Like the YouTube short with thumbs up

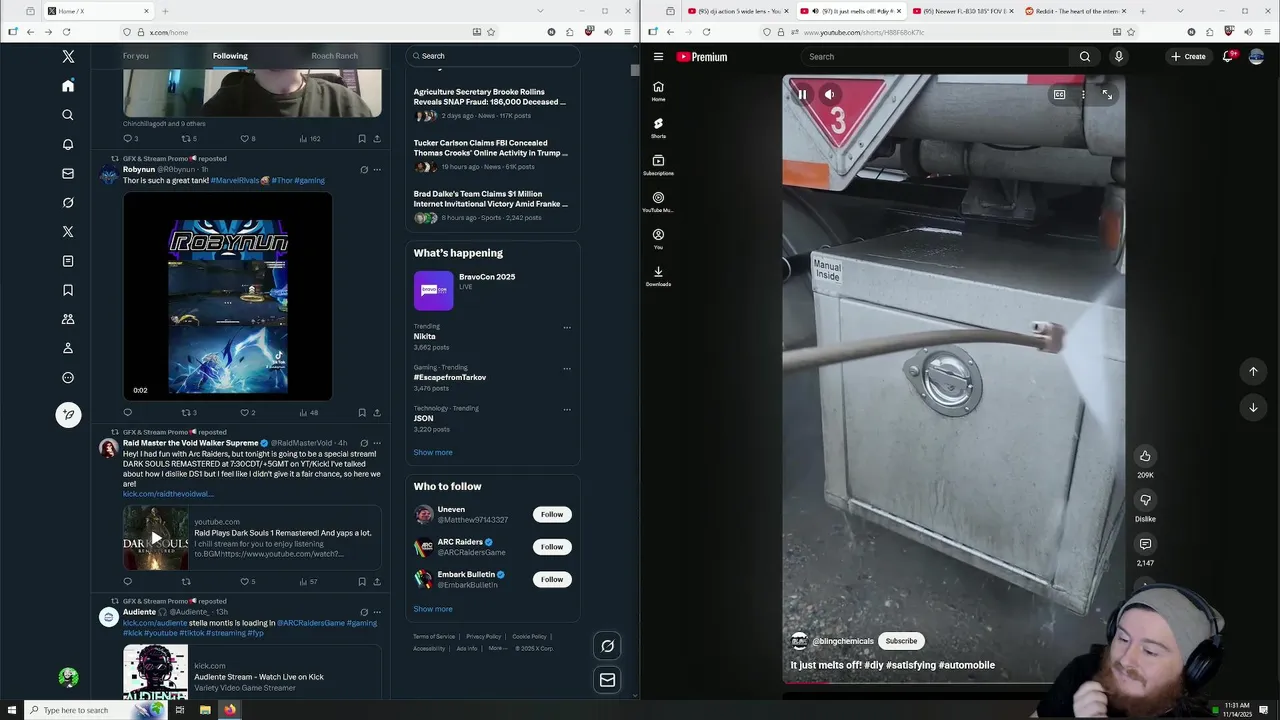click(1145, 456)
